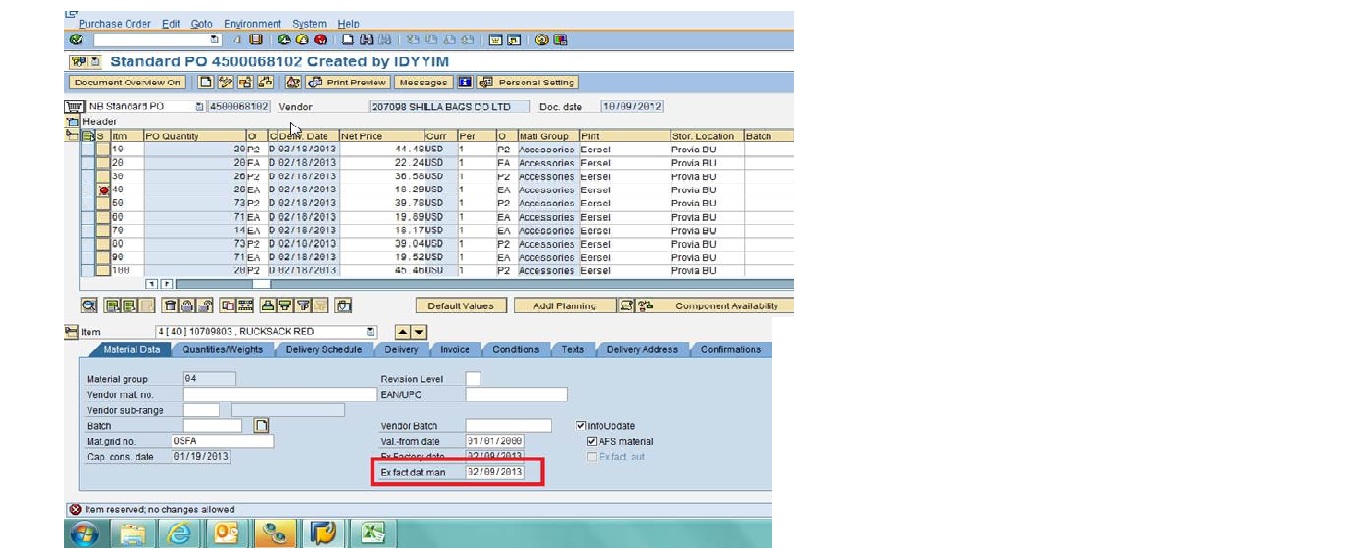Toggle the InfoUpdate checkbox

(x=581, y=426)
